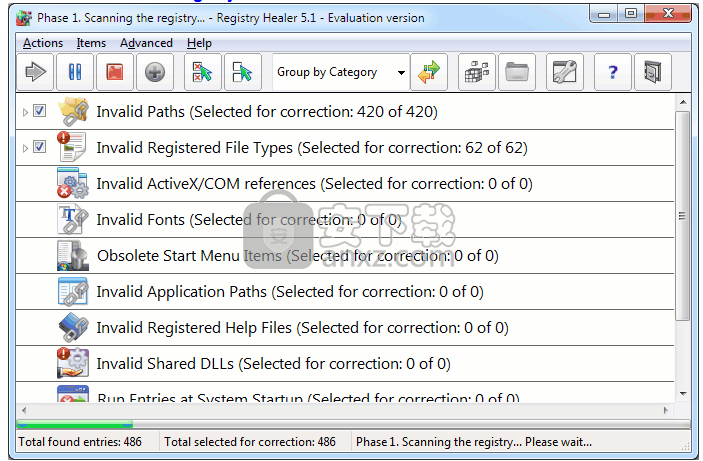Click the Invalid Fonts category icon
The image size is (703, 461).
(73, 219)
